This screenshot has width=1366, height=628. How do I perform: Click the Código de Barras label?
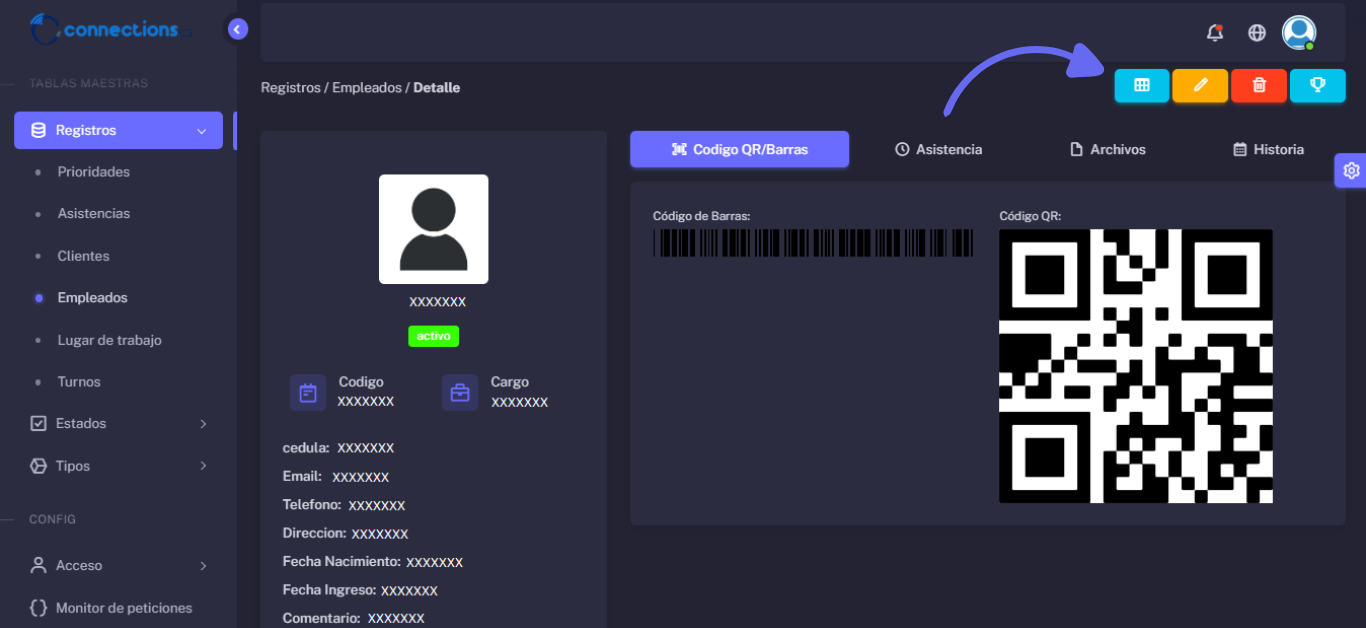click(x=702, y=215)
